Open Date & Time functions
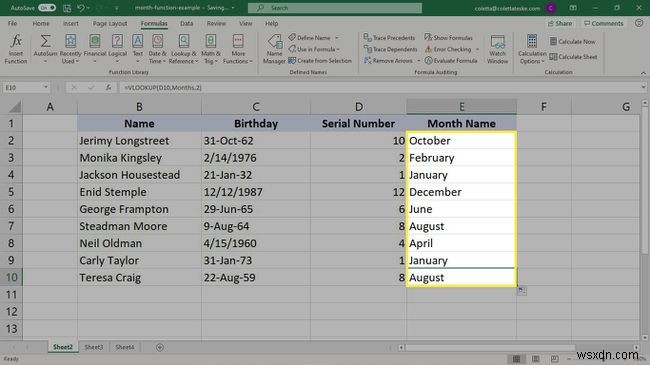This screenshot has height=365, width=650. [x=157, y=49]
